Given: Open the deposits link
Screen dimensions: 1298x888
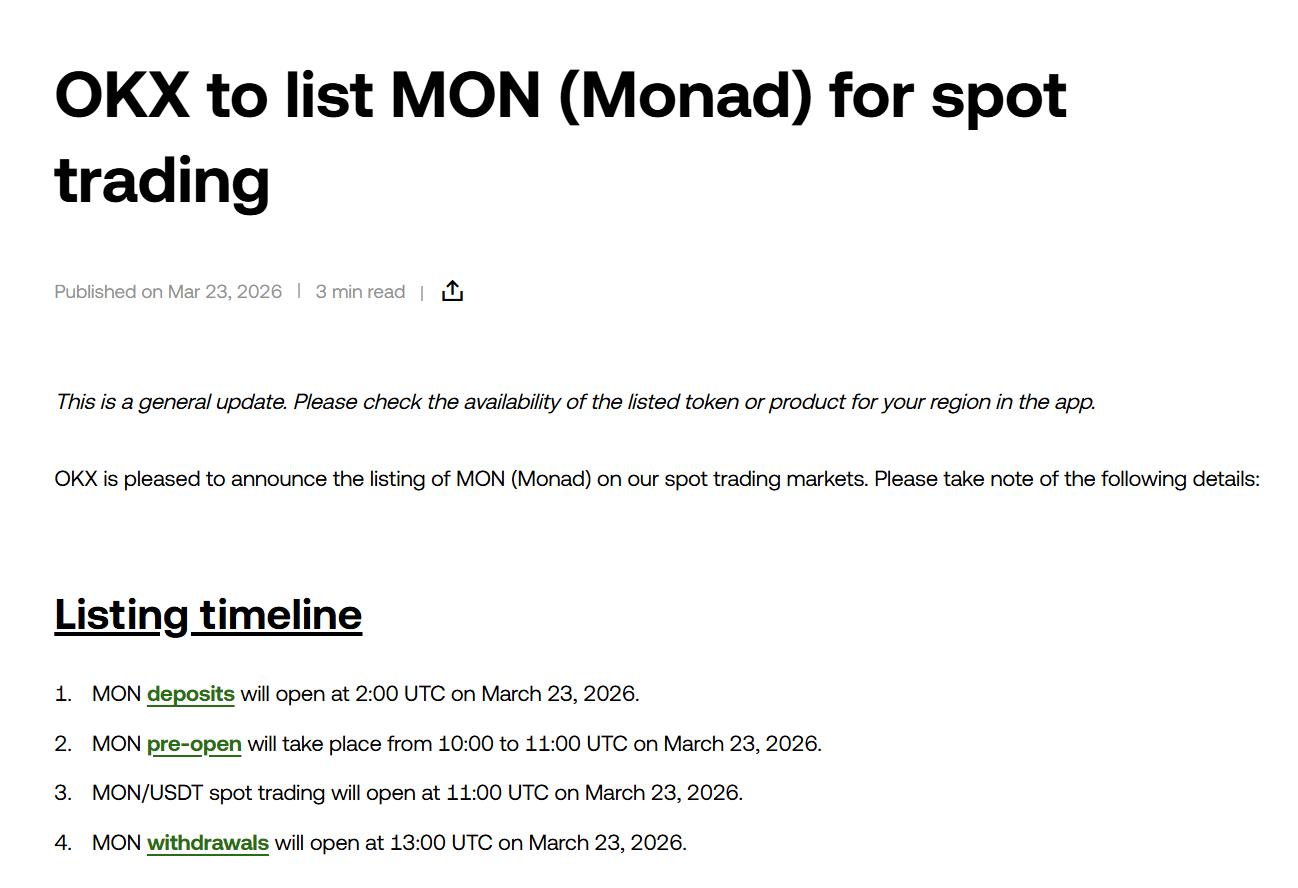Looking at the screenshot, I should tap(190, 694).
